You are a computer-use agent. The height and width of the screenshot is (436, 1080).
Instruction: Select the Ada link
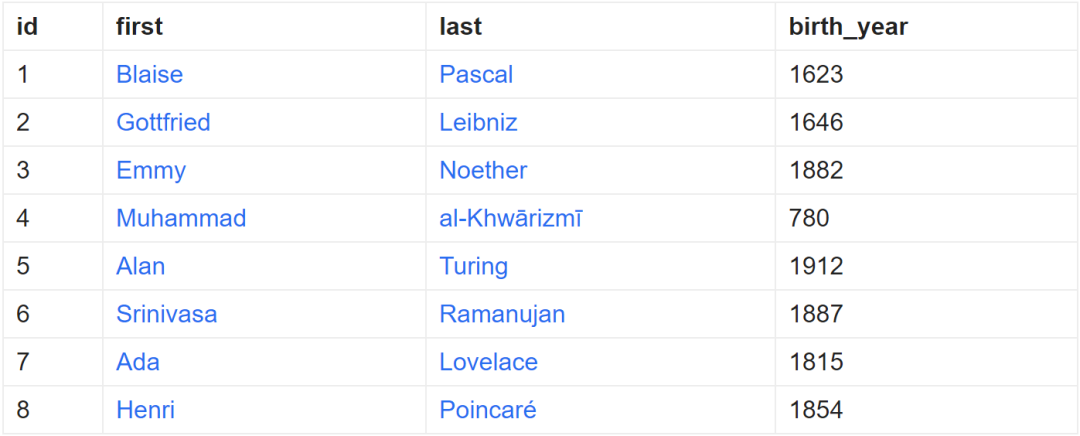coord(138,363)
